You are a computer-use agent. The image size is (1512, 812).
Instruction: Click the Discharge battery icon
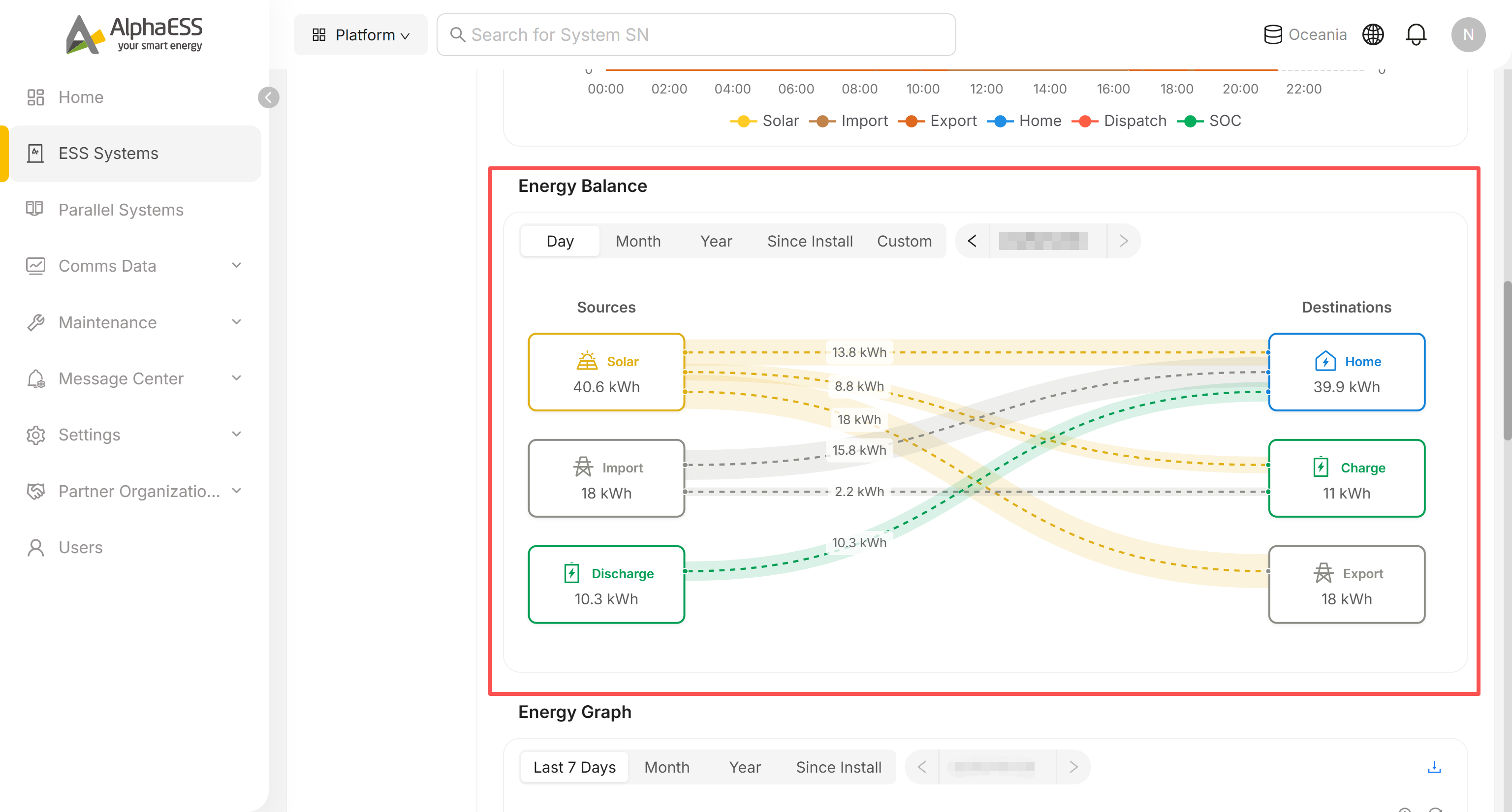pyautogui.click(x=572, y=573)
